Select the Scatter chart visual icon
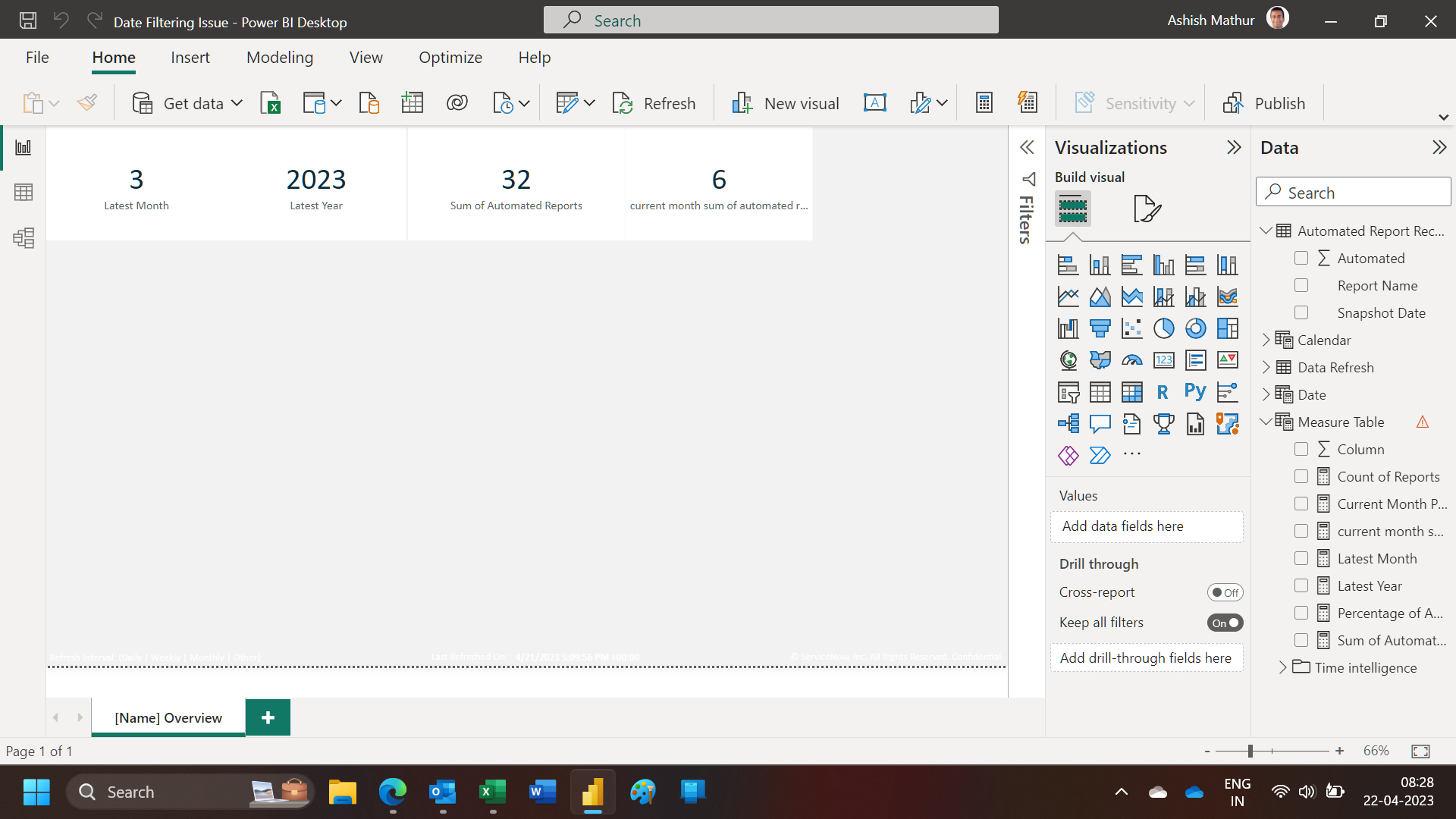 pos(1131,328)
